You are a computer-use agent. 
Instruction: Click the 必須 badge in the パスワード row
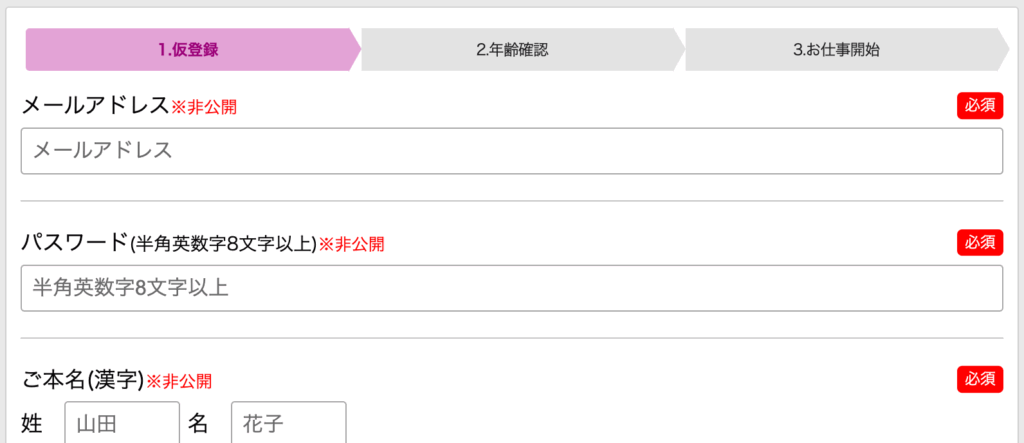[979, 242]
